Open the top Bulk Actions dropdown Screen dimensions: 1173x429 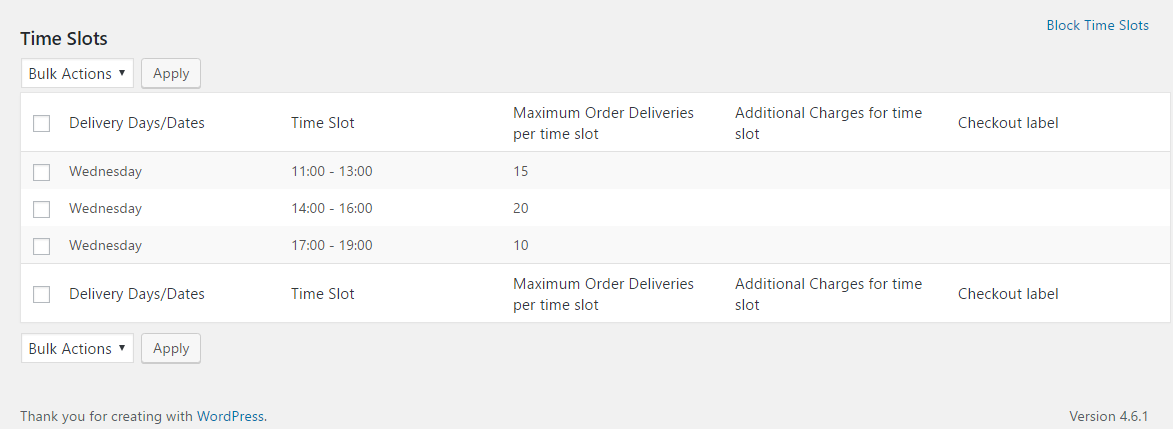[77, 74]
